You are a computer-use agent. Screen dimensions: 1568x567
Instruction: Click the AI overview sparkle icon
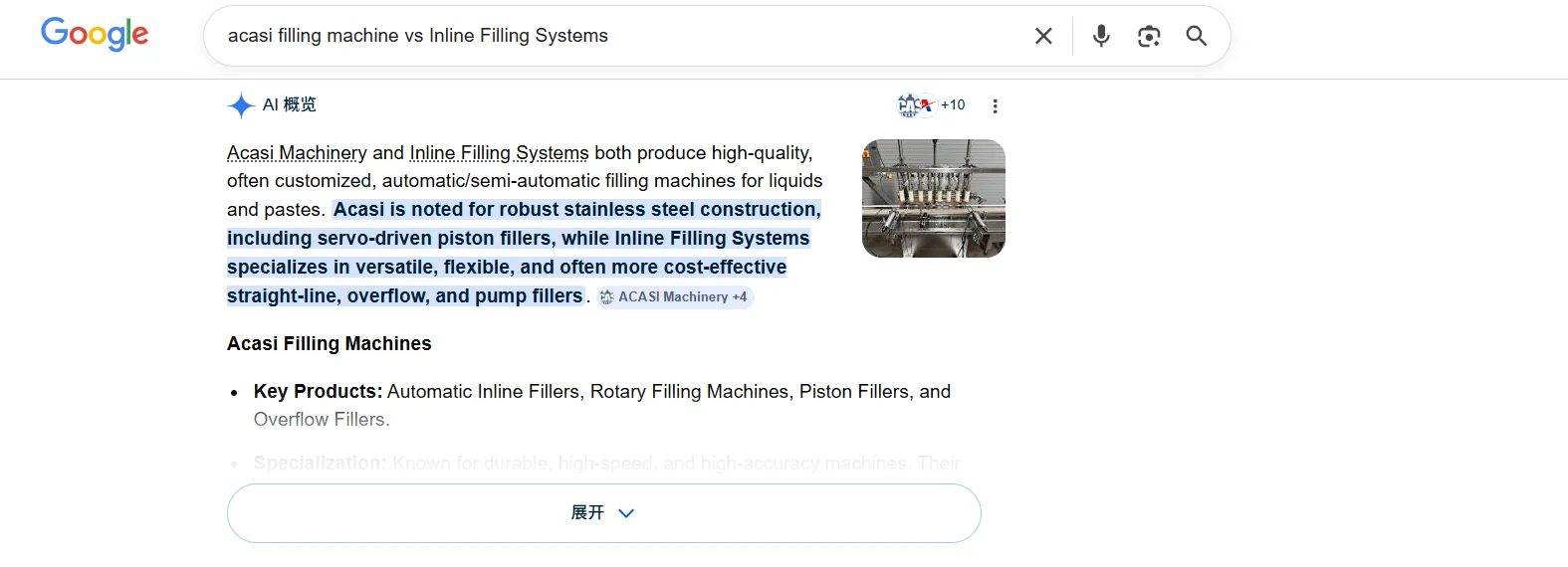point(241,105)
